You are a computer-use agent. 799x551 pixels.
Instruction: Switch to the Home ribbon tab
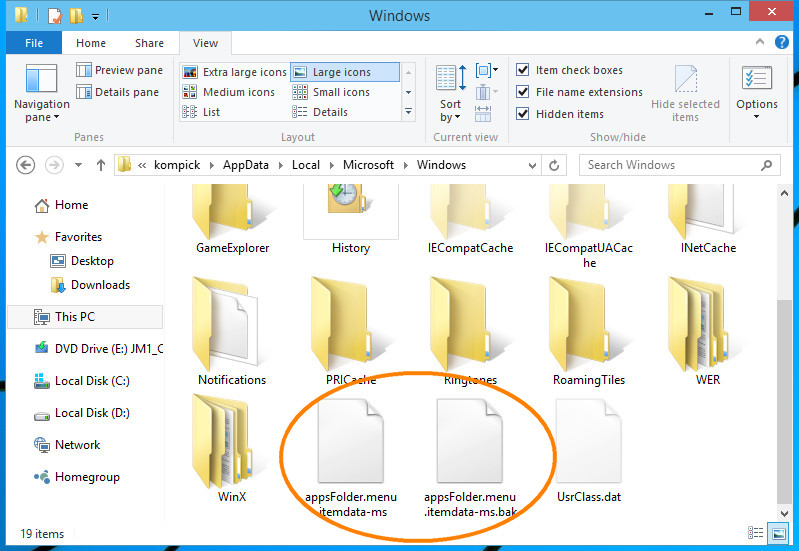91,43
